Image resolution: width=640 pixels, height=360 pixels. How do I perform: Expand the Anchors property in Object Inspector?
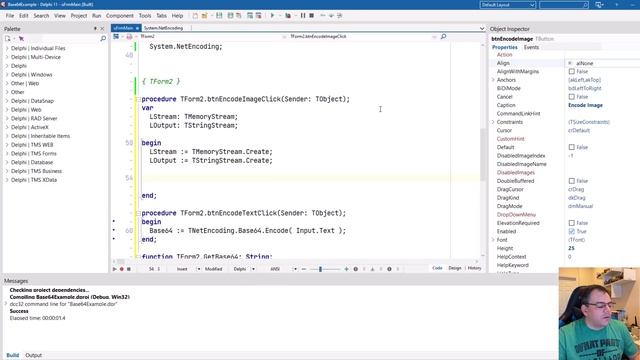493,80
